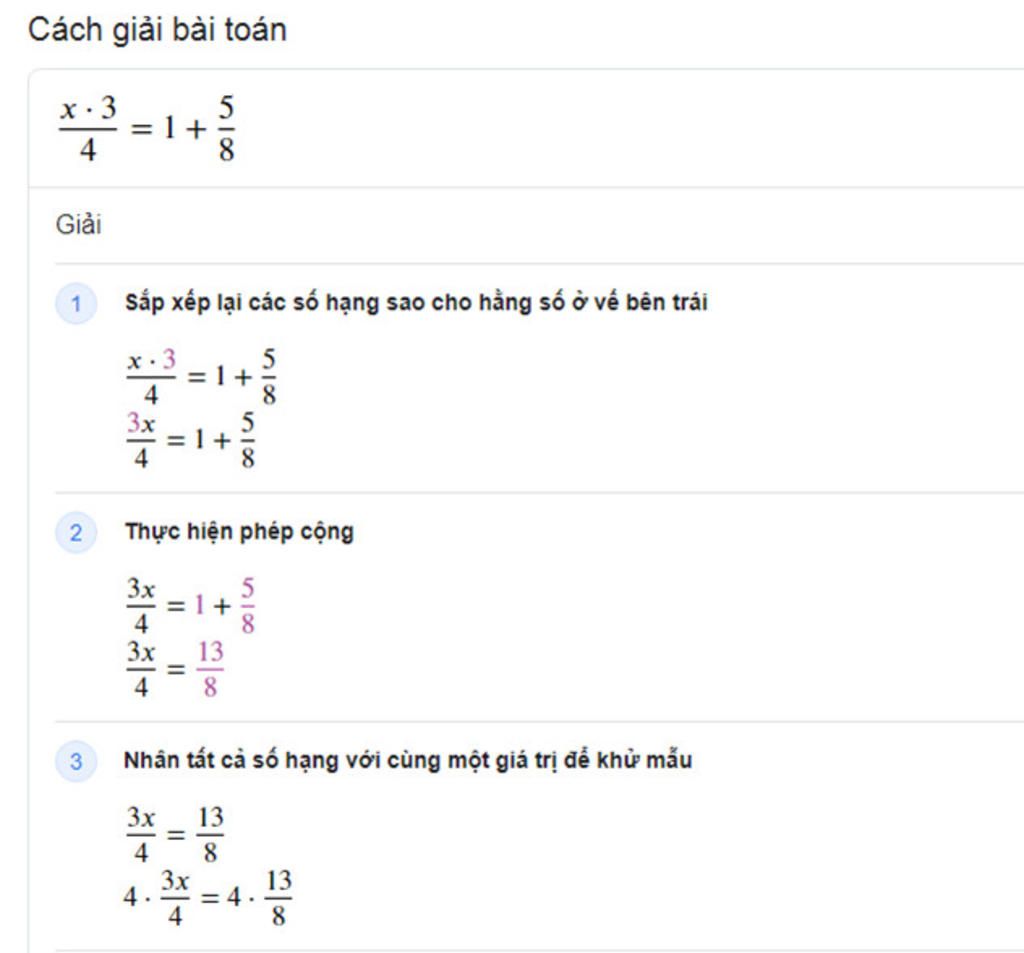Expand the 'Thực hiện phép cộng' step
Screen dimensions: 1024x953
pos(239,531)
